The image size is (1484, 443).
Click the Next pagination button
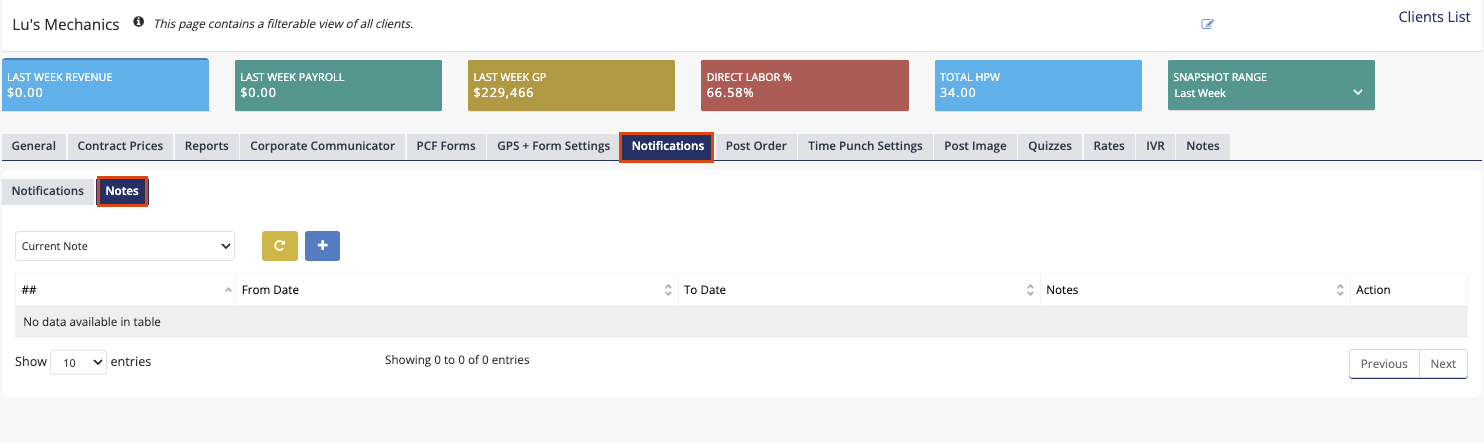point(1442,364)
